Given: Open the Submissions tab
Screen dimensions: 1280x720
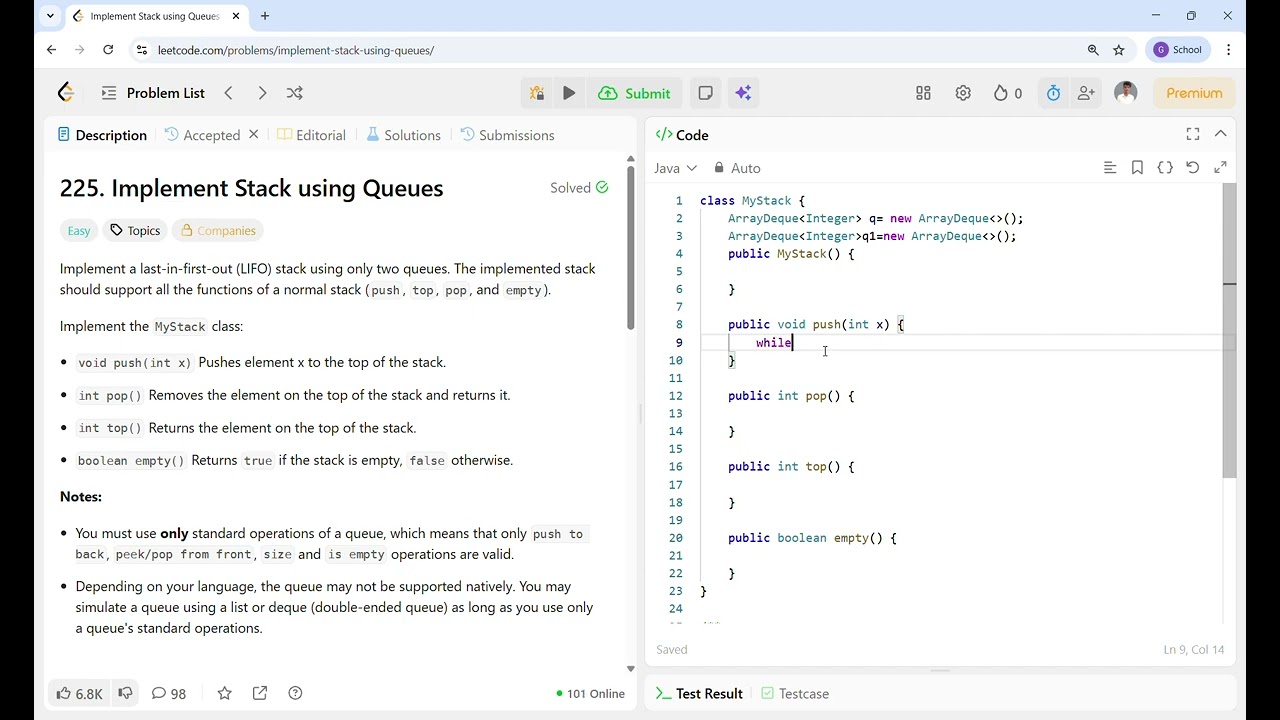Looking at the screenshot, I should click(507, 135).
